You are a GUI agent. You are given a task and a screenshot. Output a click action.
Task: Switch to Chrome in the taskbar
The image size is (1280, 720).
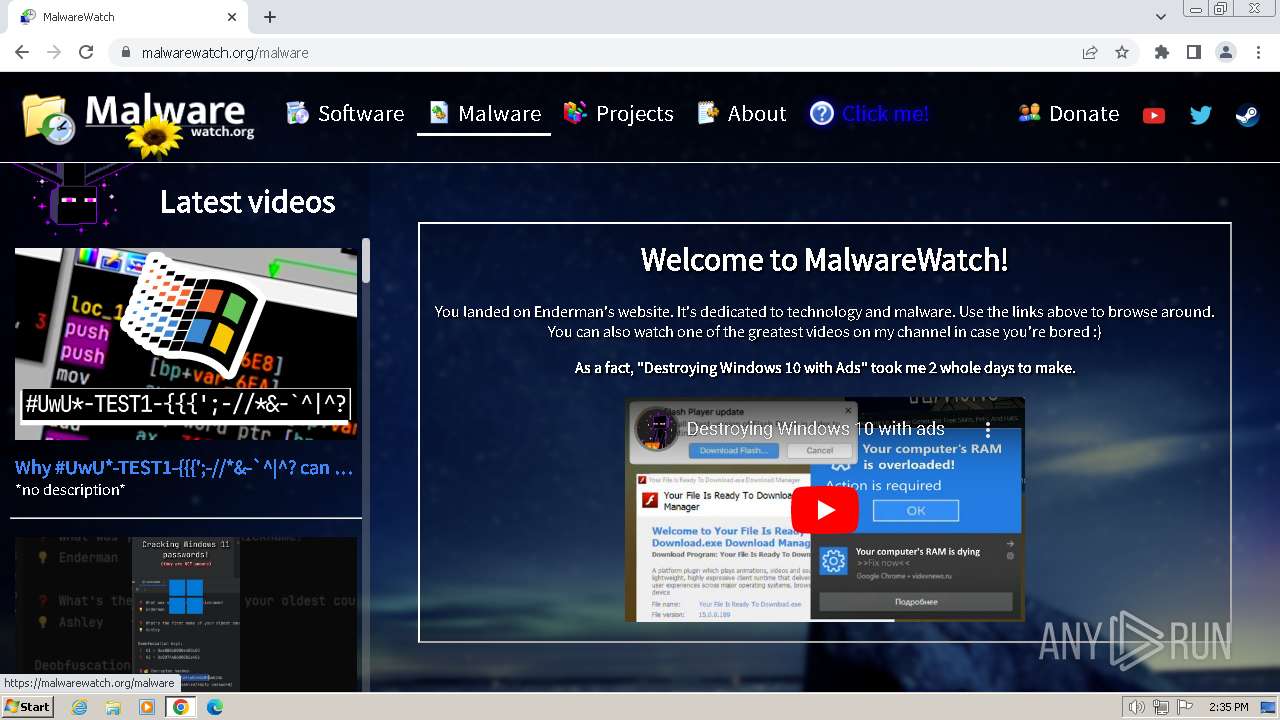(181, 707)
